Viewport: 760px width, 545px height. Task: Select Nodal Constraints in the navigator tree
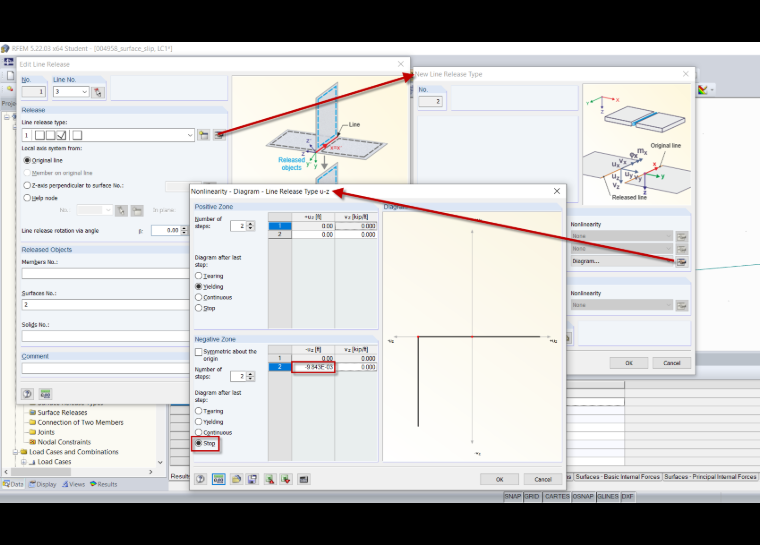tap(64, 442)
